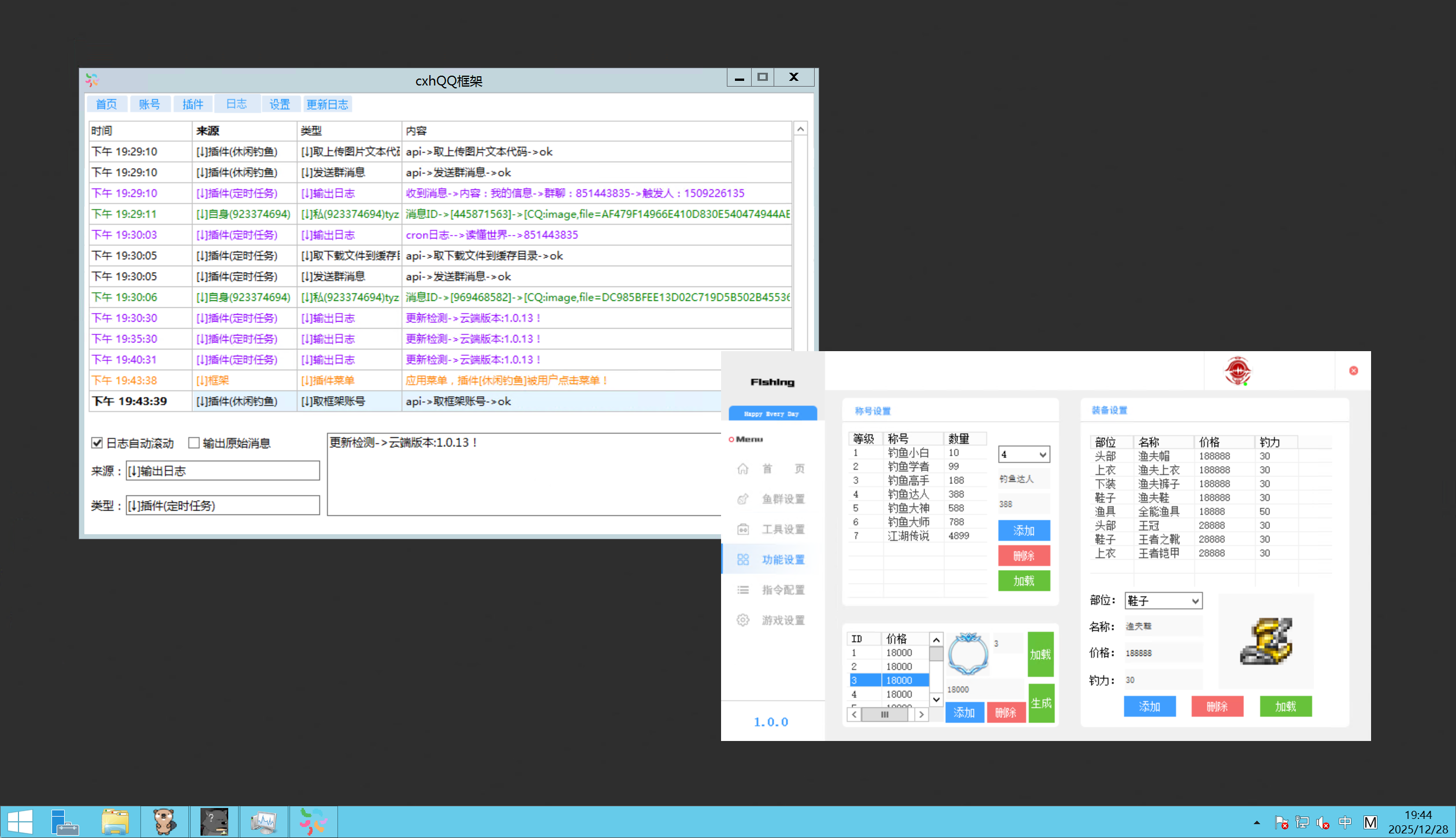1456x838 pixels.
Task: Click the red logo avatar icon
Action: coord(1238,371)
